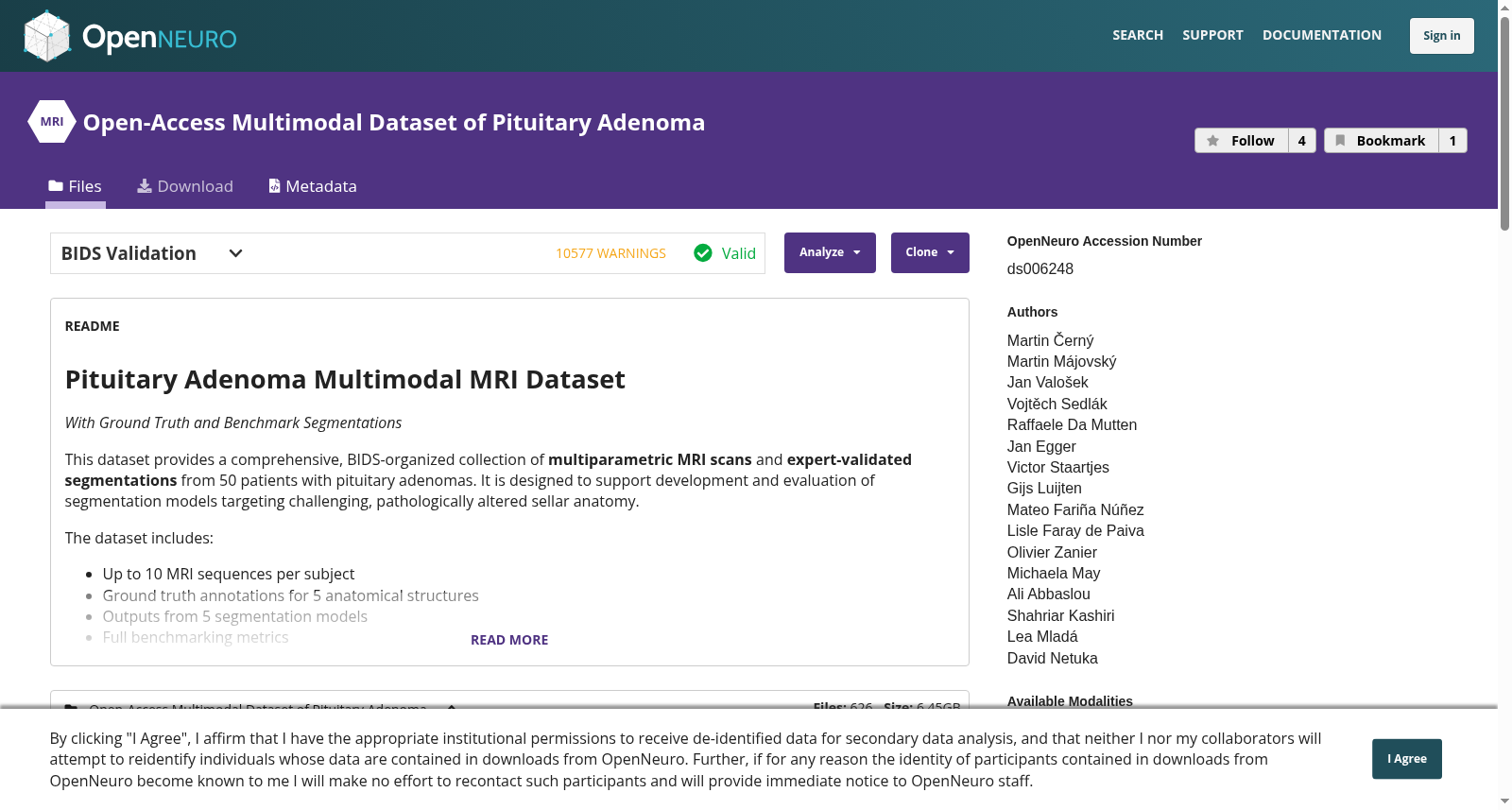Click the green Valid checkmark icon
Viewport: 1512px width, 810px height.
[703, 253]
